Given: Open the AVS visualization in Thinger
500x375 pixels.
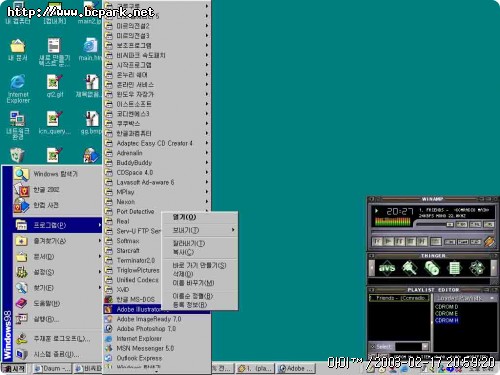Looking at the screenshot, I should click(387, 268).
